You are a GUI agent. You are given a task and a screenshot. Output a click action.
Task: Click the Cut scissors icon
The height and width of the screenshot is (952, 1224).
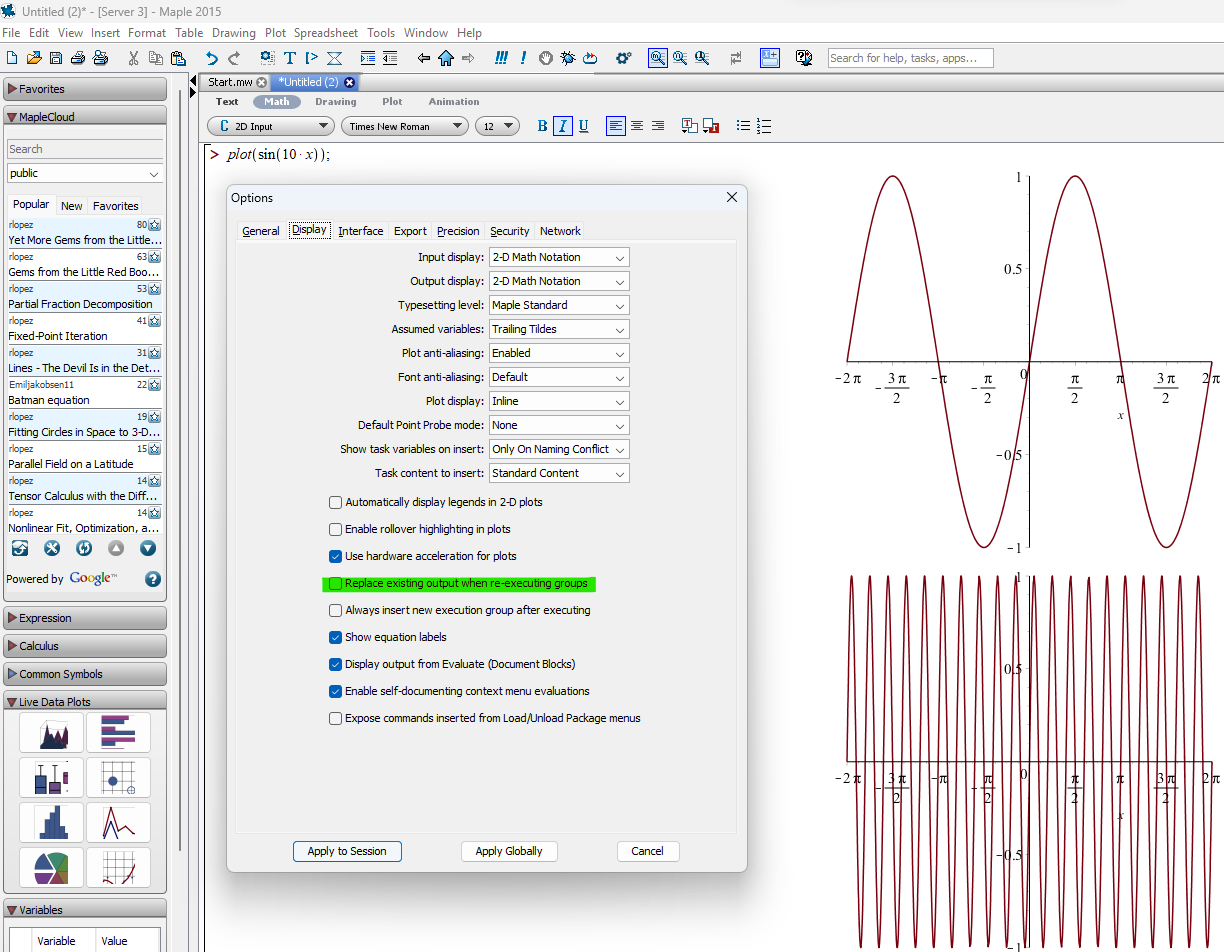133,58
